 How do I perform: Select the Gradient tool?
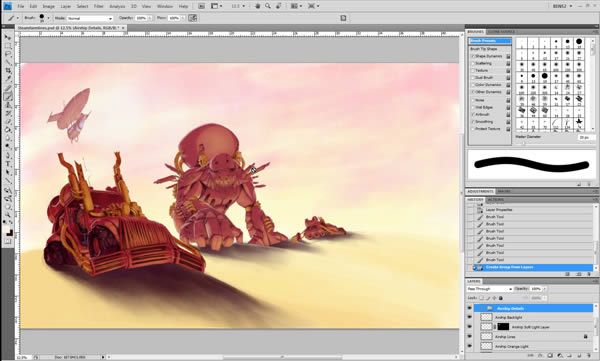(8, 131)
